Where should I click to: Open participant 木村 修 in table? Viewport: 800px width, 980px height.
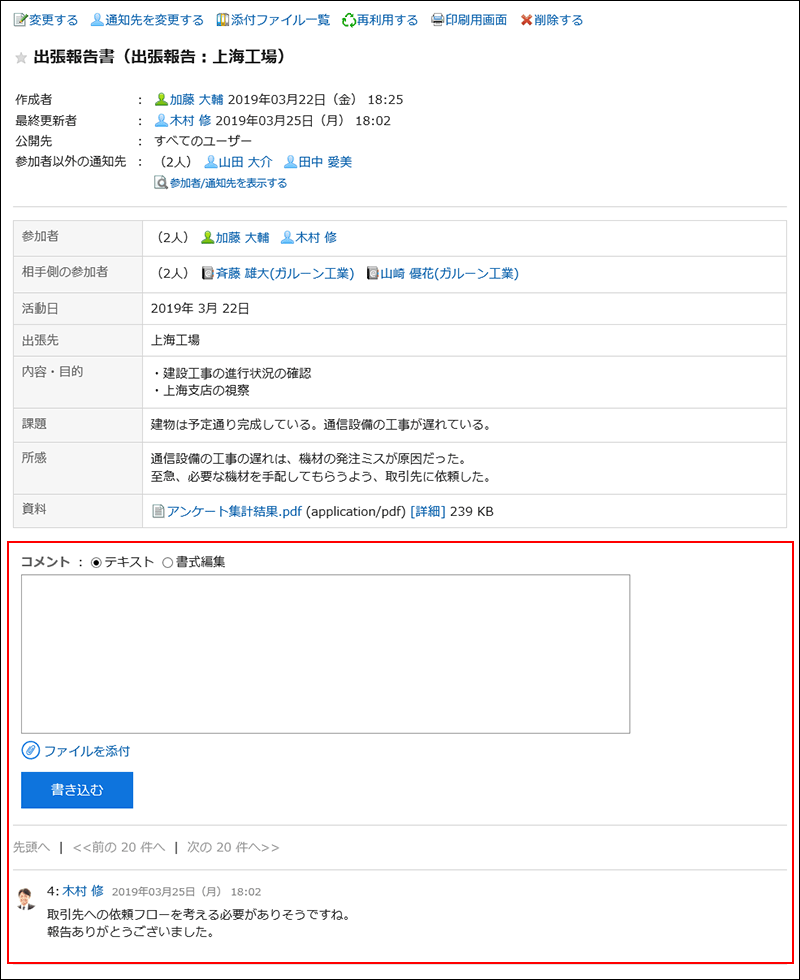pyautogui.click(x=316, y=238)
